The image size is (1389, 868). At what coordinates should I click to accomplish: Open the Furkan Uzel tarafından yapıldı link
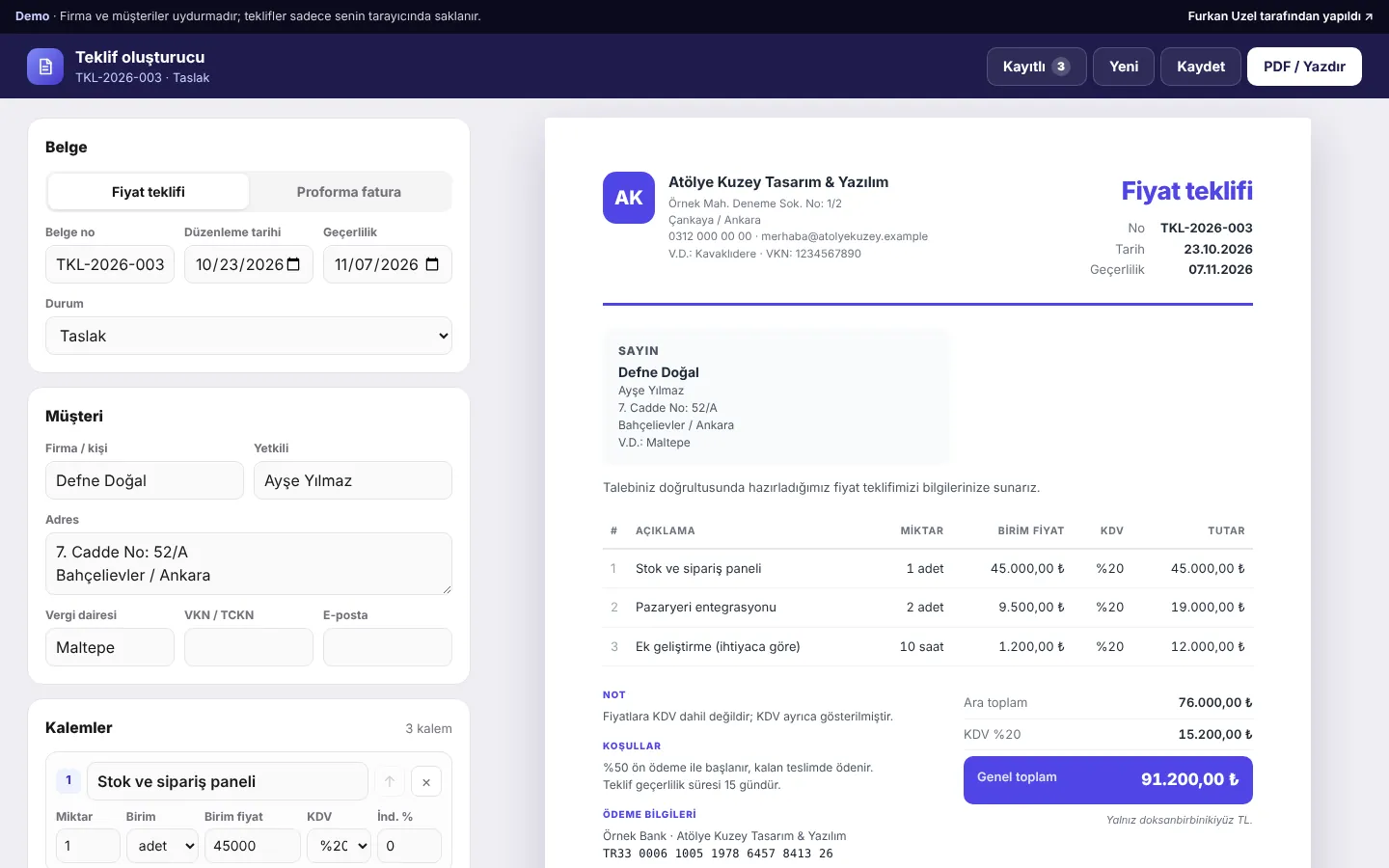(1280, 16)
